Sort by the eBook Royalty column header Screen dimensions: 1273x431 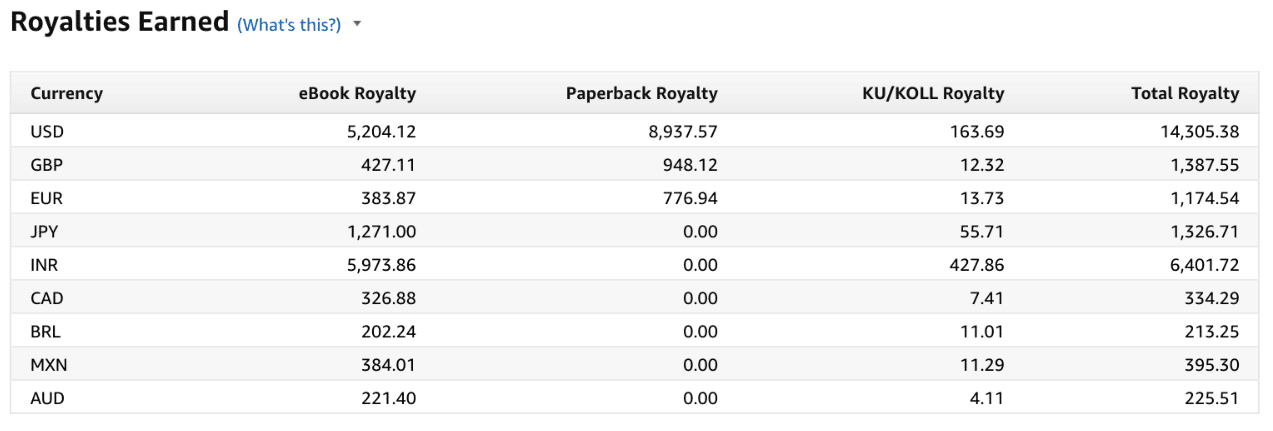click(357, 93)
